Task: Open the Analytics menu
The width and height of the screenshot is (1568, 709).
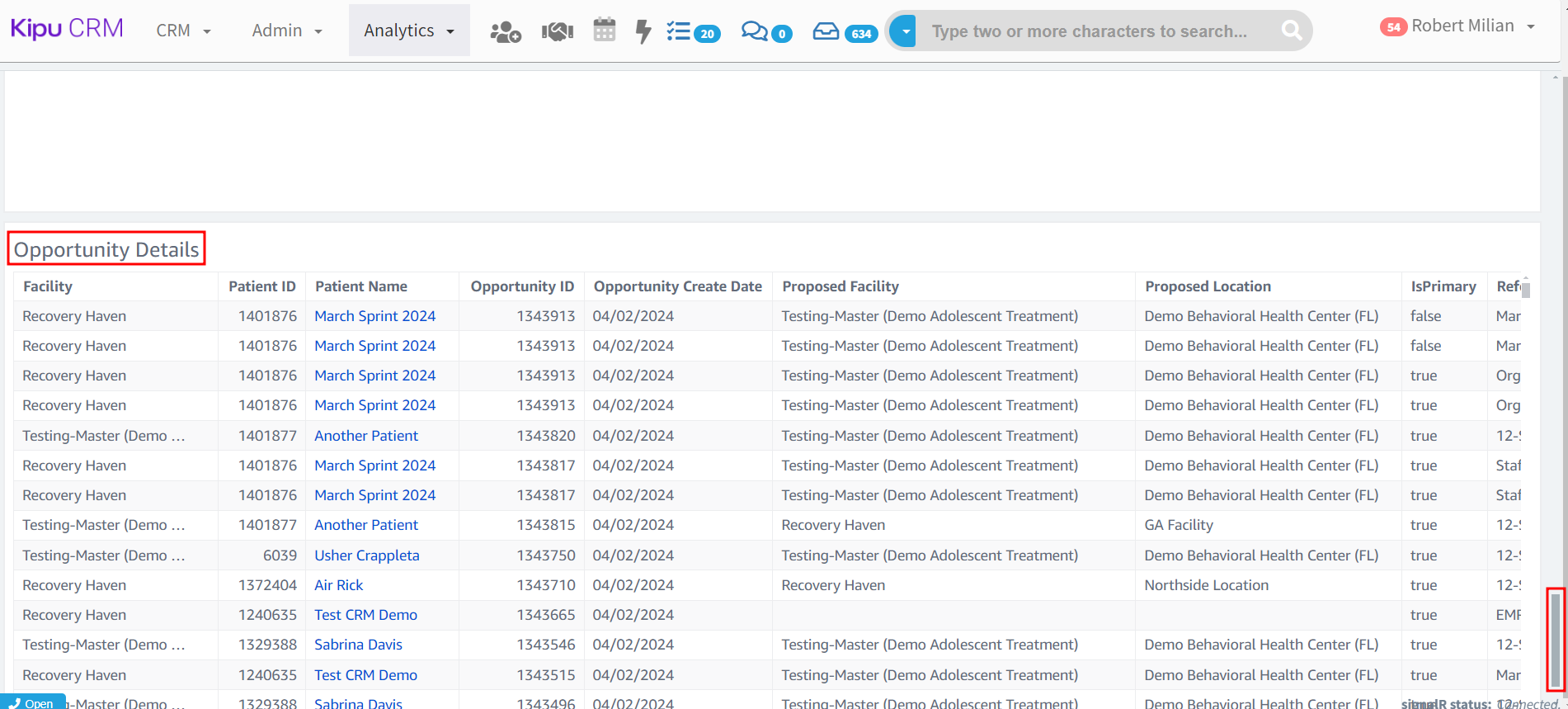Action: 408,31
